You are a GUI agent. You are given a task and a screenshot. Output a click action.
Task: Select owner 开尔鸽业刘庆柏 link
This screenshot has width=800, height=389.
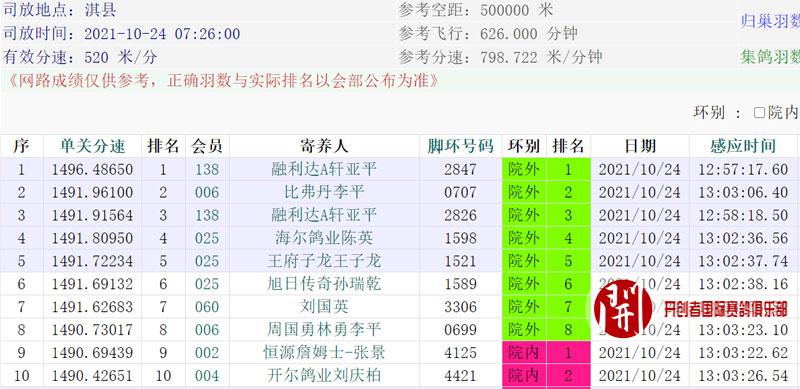coord(324,376)
